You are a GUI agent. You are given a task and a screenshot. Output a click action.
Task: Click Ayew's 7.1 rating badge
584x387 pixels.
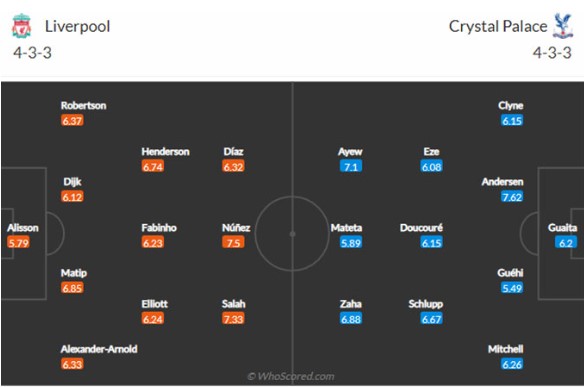pyautogui.click(x=351, y=166)
